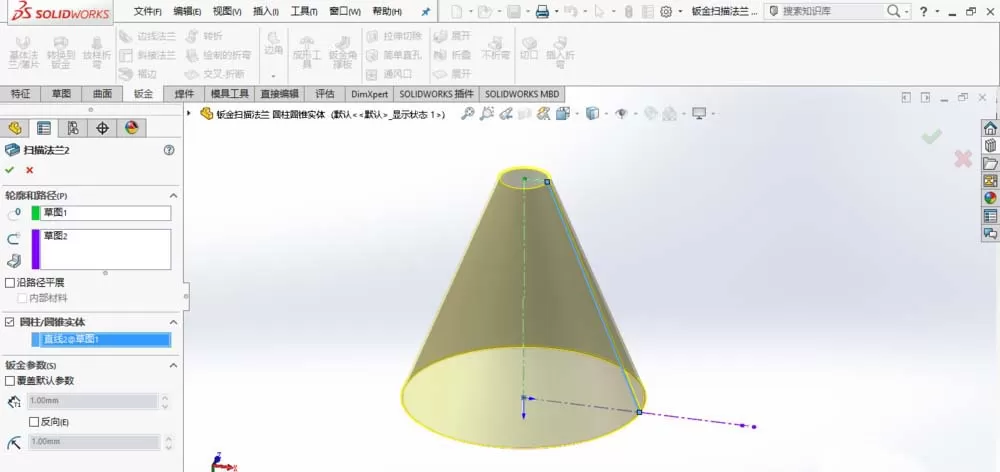The image size is (1000, 472).
Task: Enable the 覆盖默认参数 checkbox
Action: tap(10, 381)
